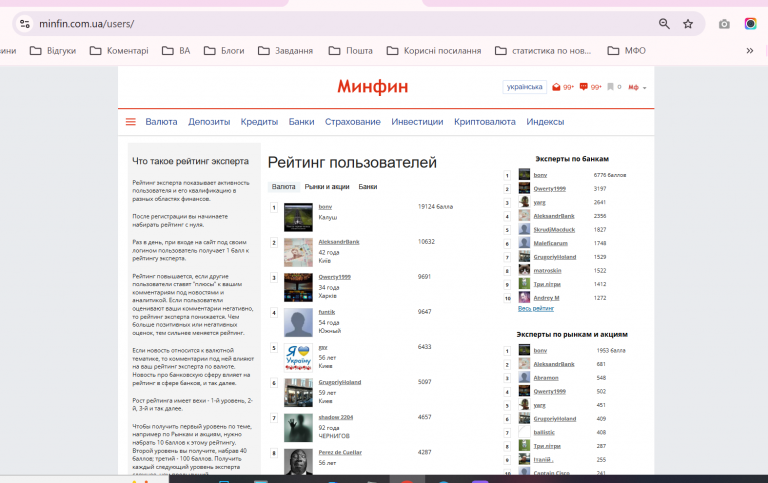Open the colorful circle extension icon
The image size is (768, 483).
tap(750, 24)
